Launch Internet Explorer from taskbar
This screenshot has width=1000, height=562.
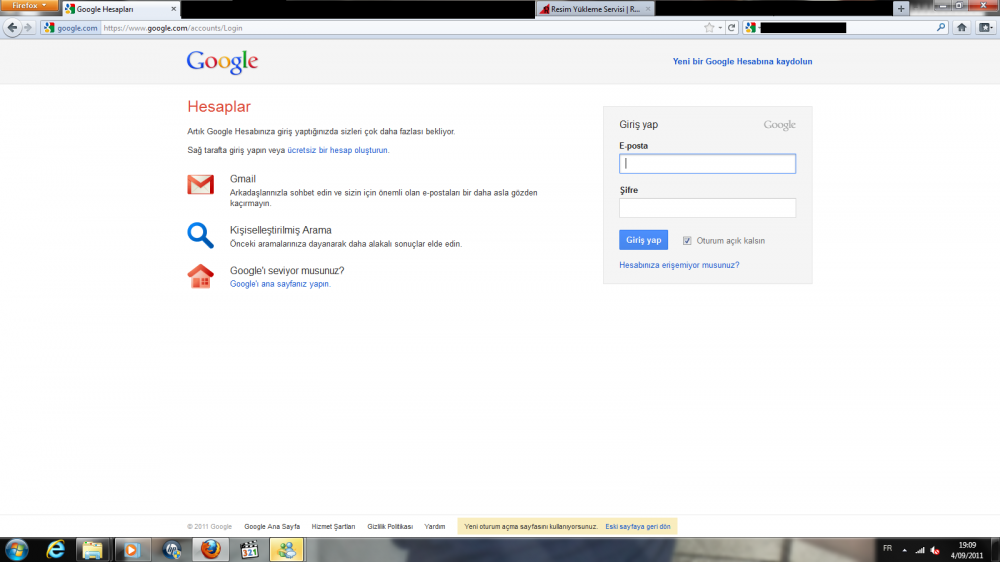(x=55, y=550)
